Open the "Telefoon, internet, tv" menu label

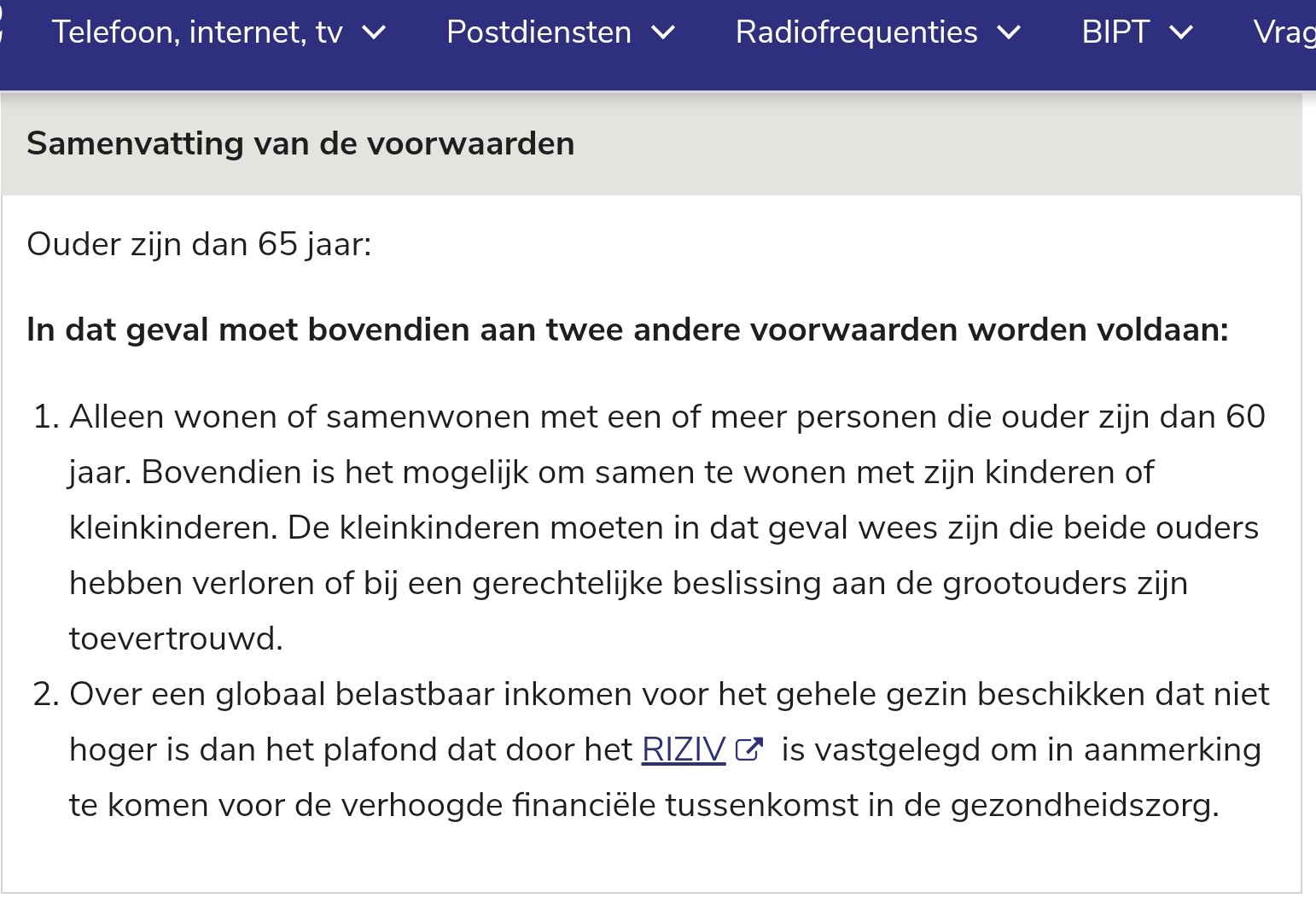197,32
